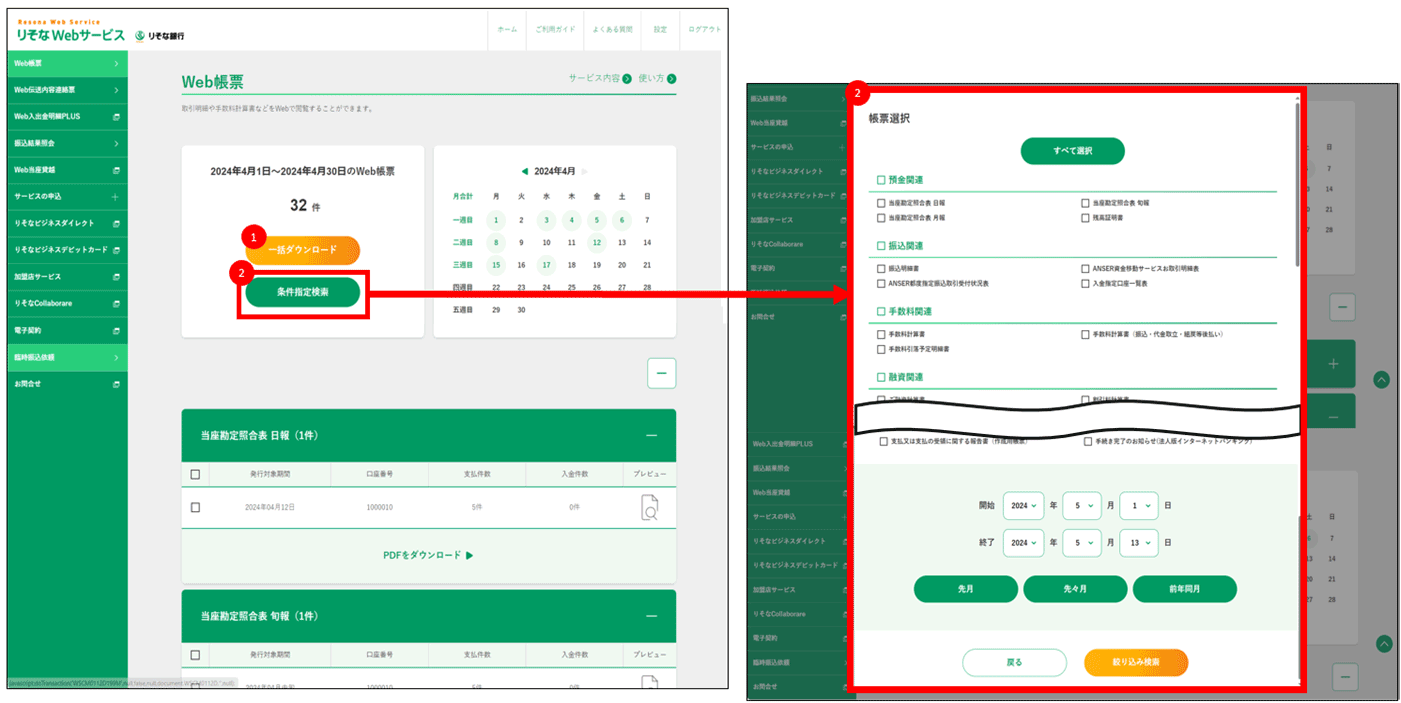This screenshot has width=1401, height=703.
Task: Click the PDFをダウンロード link
Action: [x=428, y=555]
